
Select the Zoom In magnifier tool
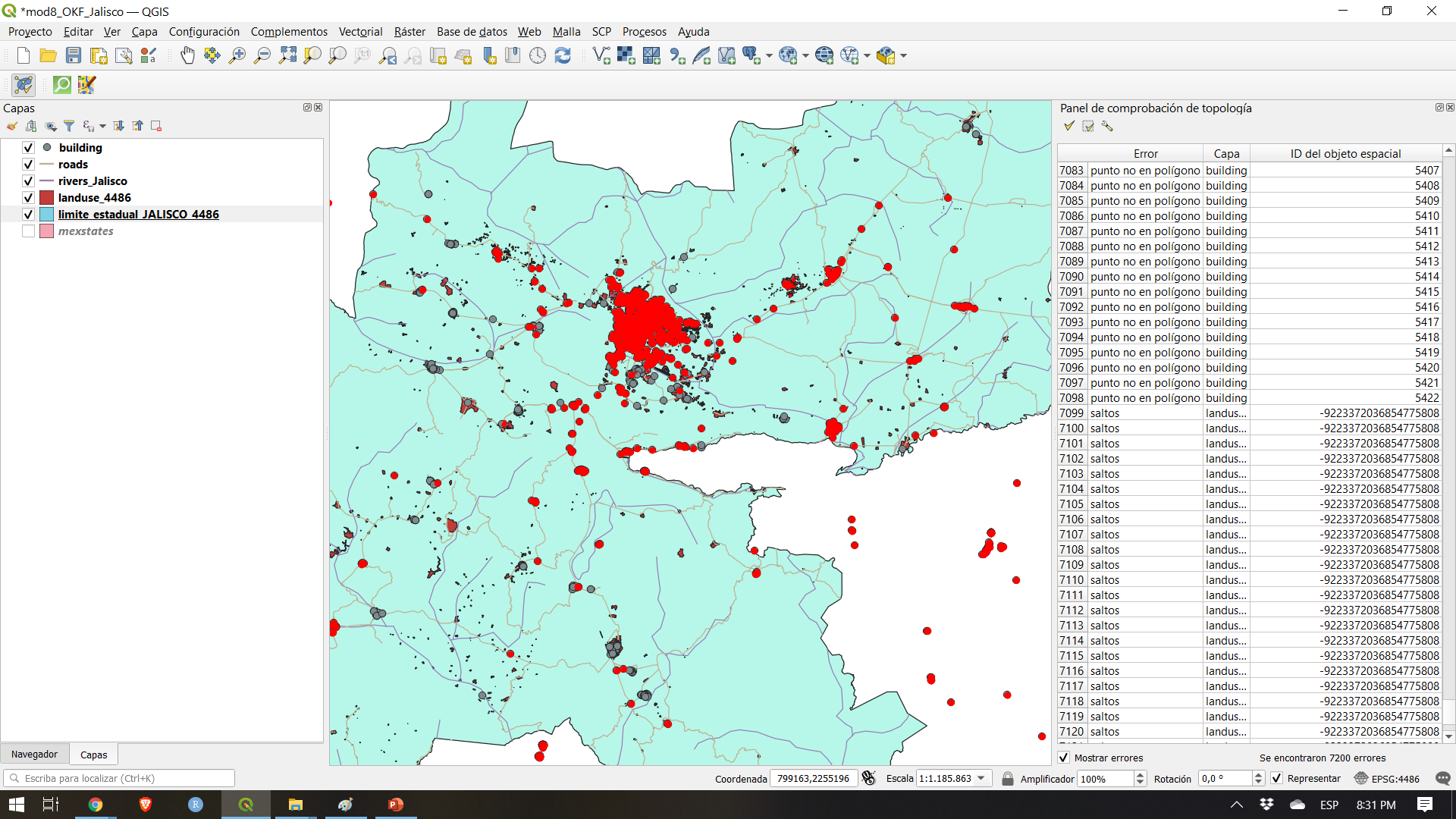237,55
